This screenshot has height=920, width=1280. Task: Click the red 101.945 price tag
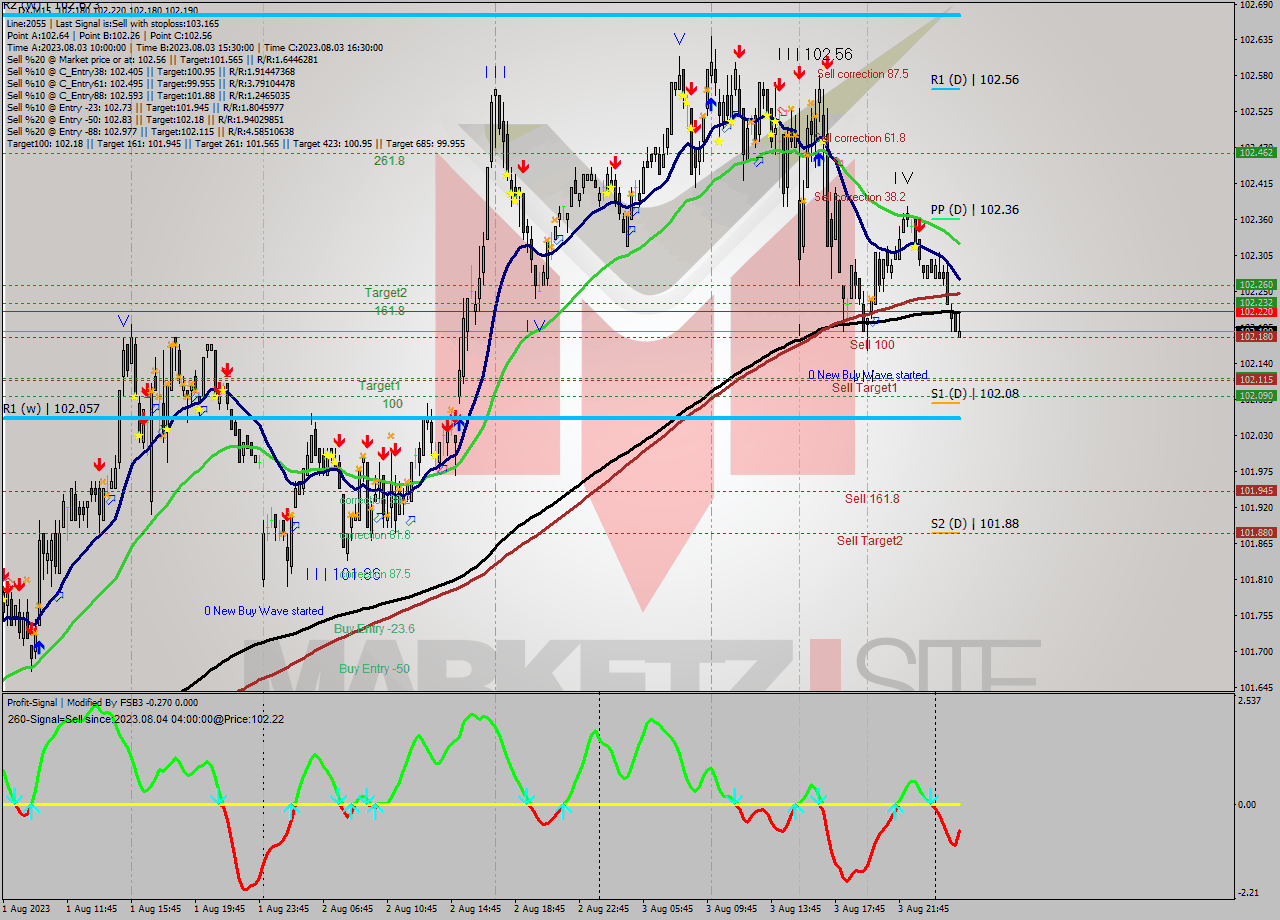point(1256,491)
